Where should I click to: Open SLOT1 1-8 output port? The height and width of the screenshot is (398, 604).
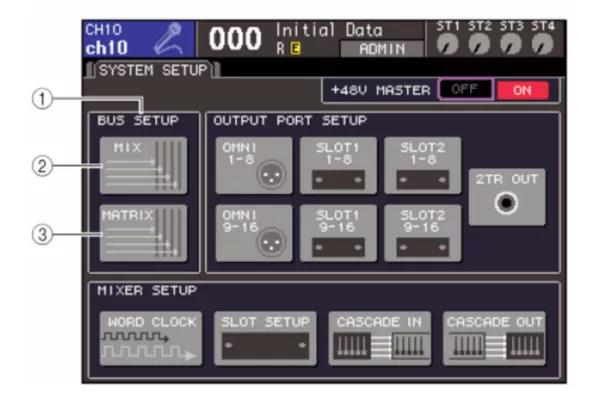click(x=338, y=165)
